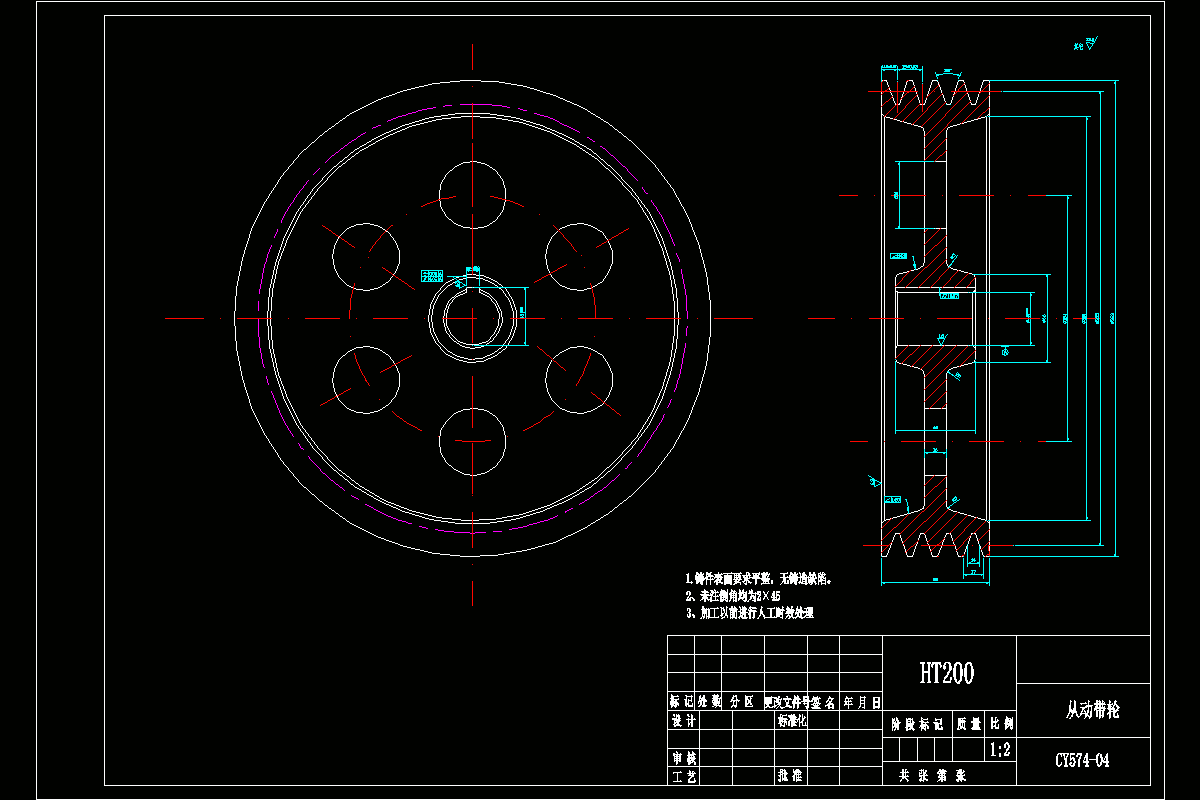Image resolution: width=1200 pixels, height=800 pixels.
Task: Select the 签名 column header
Action: point(825,702)
